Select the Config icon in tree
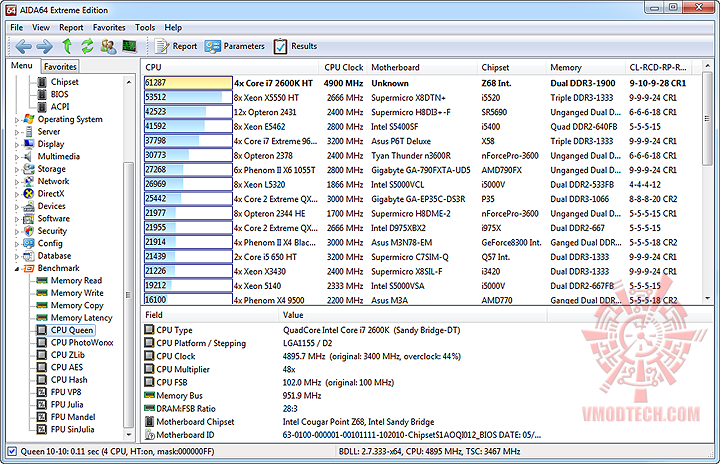Viewport: 720px width, 464px height. (x=29, y=243)
